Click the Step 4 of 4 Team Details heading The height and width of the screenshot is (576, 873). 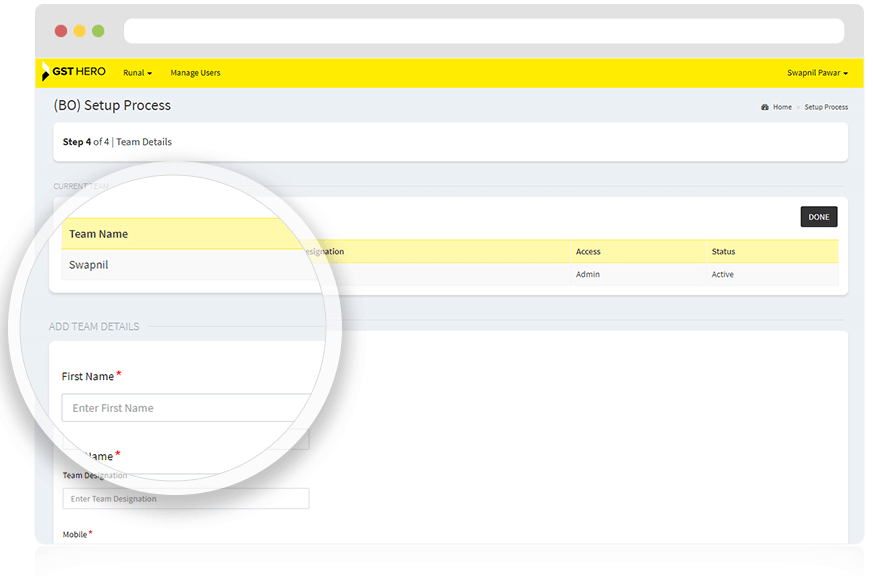(x=117, y=142)
